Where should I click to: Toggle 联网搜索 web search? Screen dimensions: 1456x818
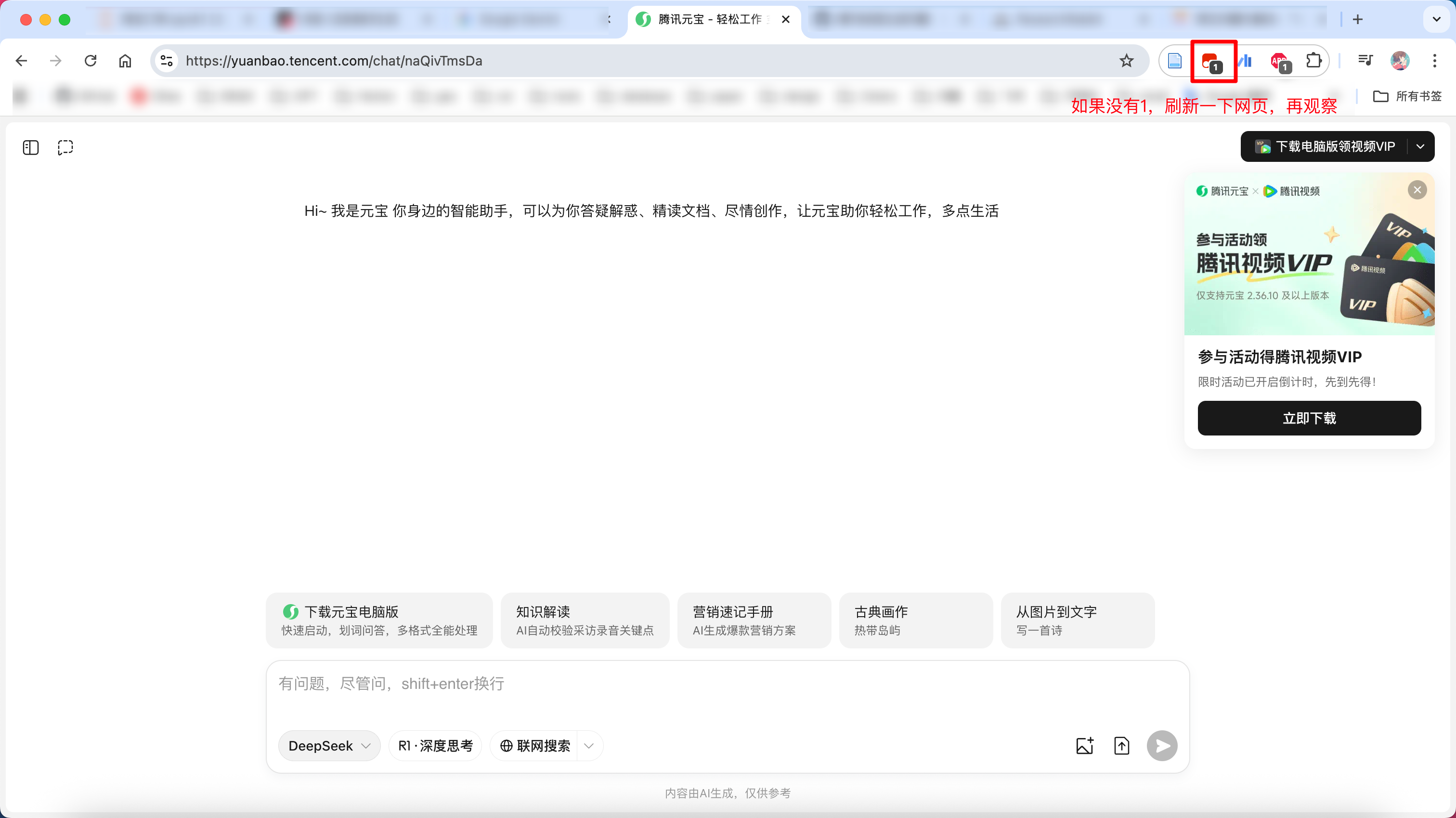point(535,746)
